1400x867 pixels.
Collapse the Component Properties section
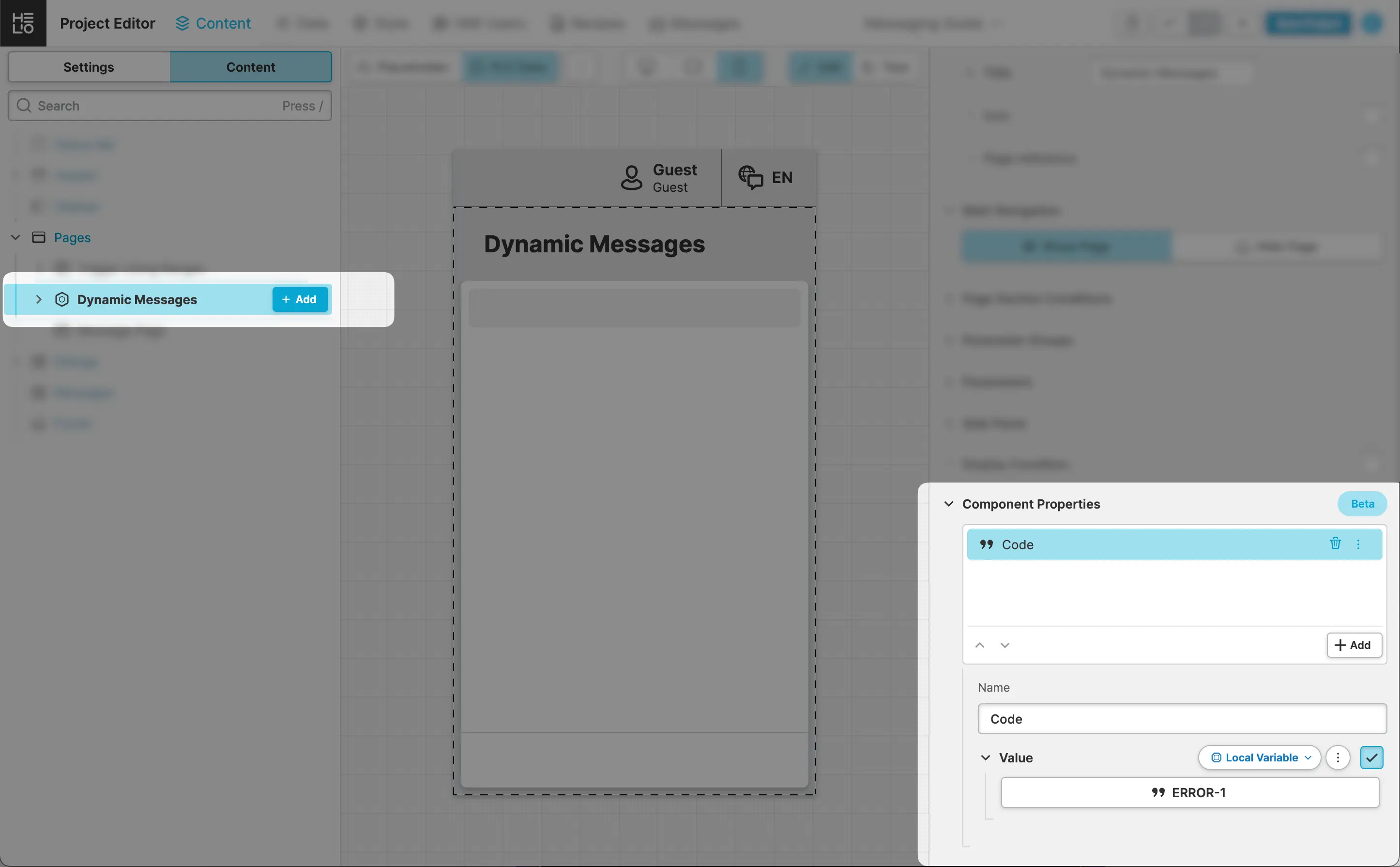948,504
